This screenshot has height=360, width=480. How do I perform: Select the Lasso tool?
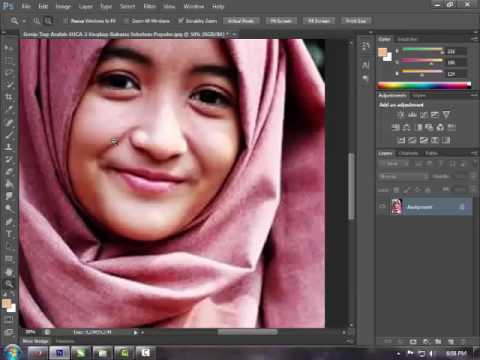point(9,73)
